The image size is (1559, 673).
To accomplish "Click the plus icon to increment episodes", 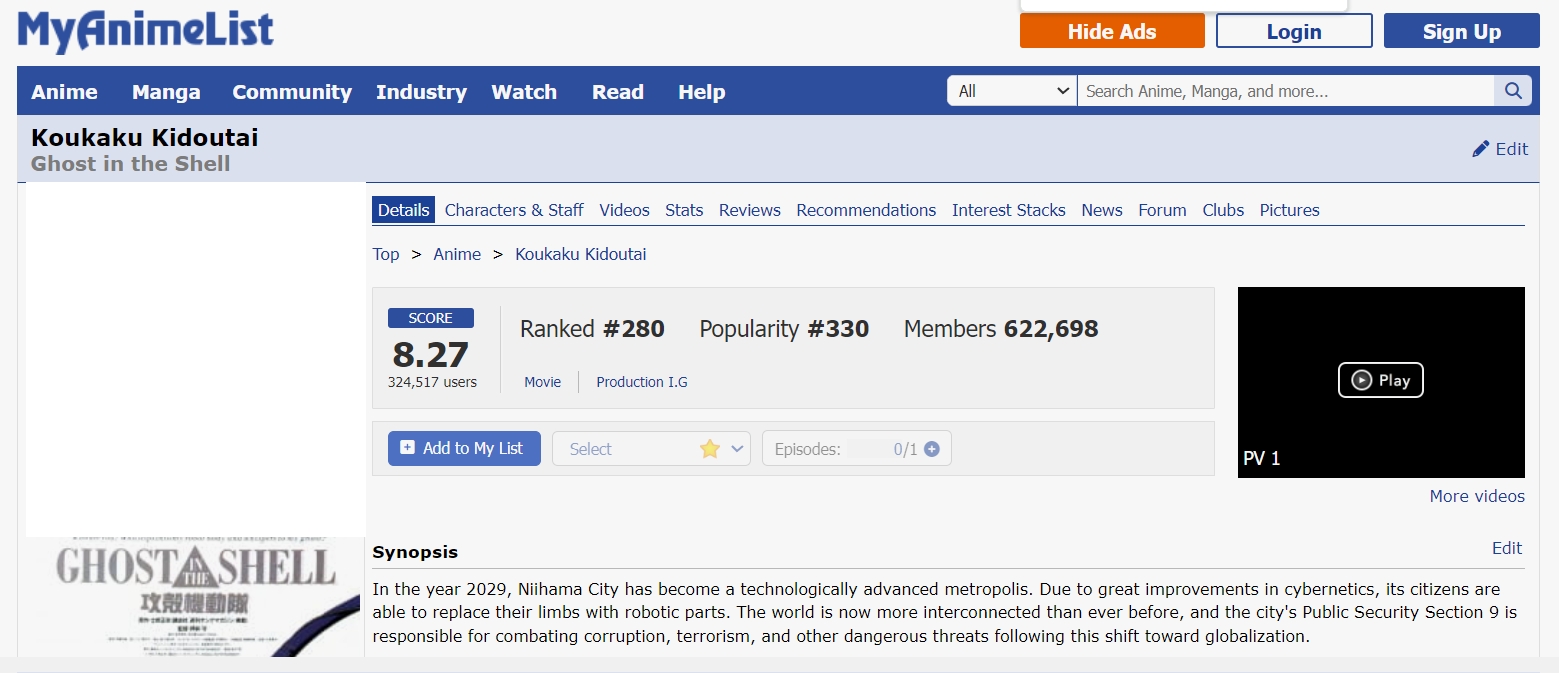I will coord(932,449).
